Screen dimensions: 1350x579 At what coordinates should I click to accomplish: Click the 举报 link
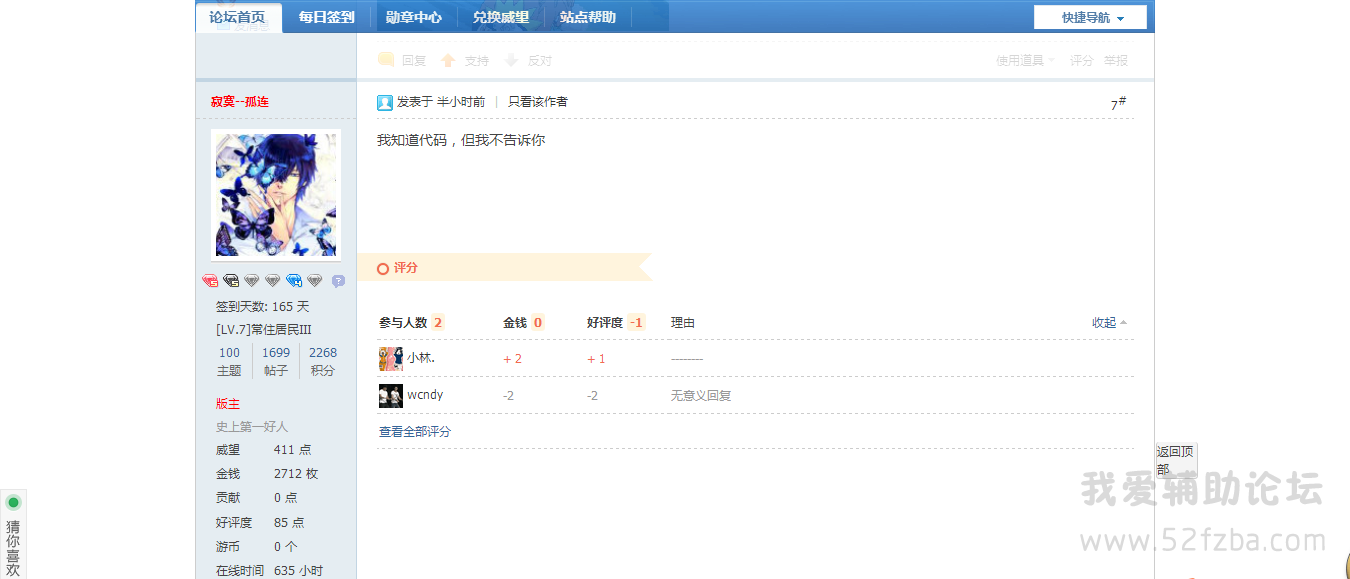(1116, 60)
